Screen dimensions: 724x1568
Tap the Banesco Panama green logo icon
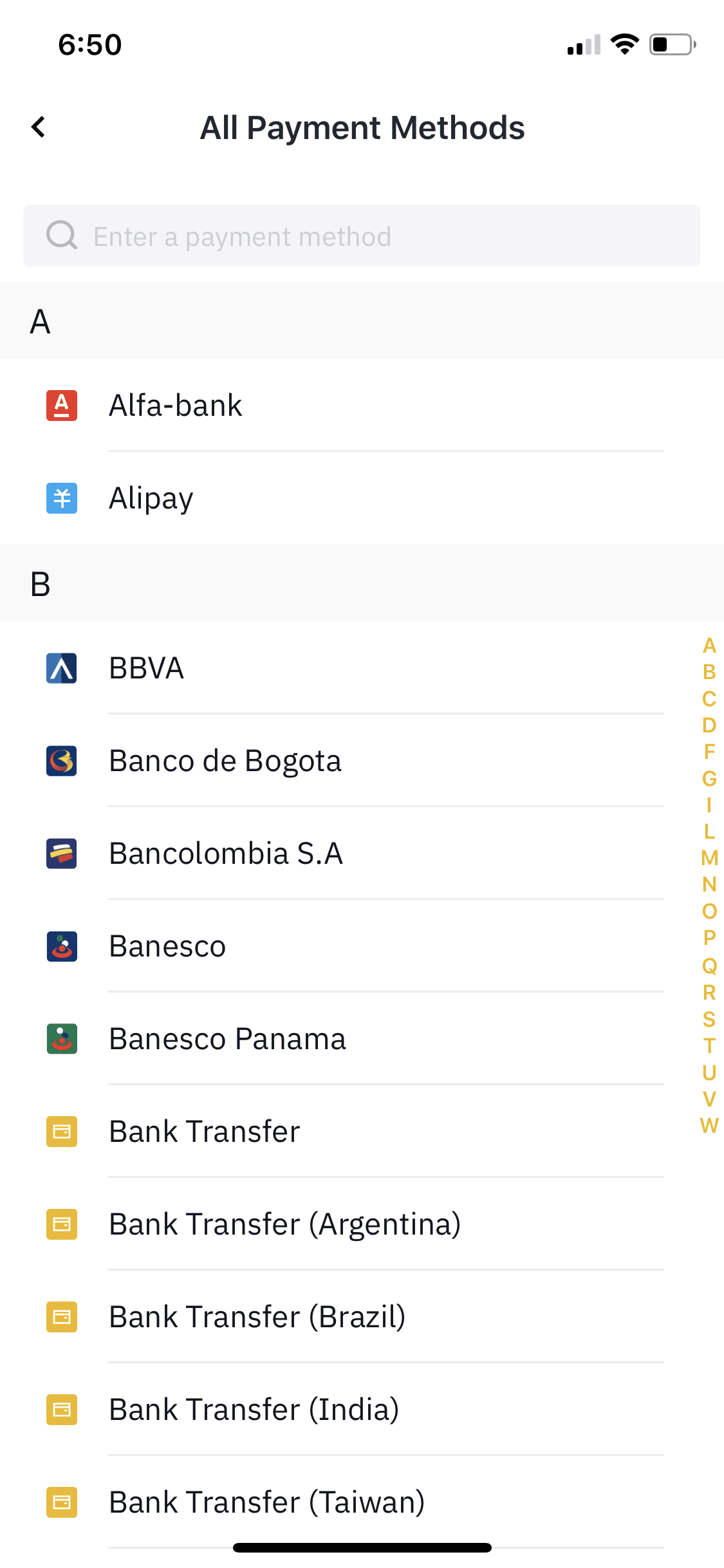(62, 1039)
